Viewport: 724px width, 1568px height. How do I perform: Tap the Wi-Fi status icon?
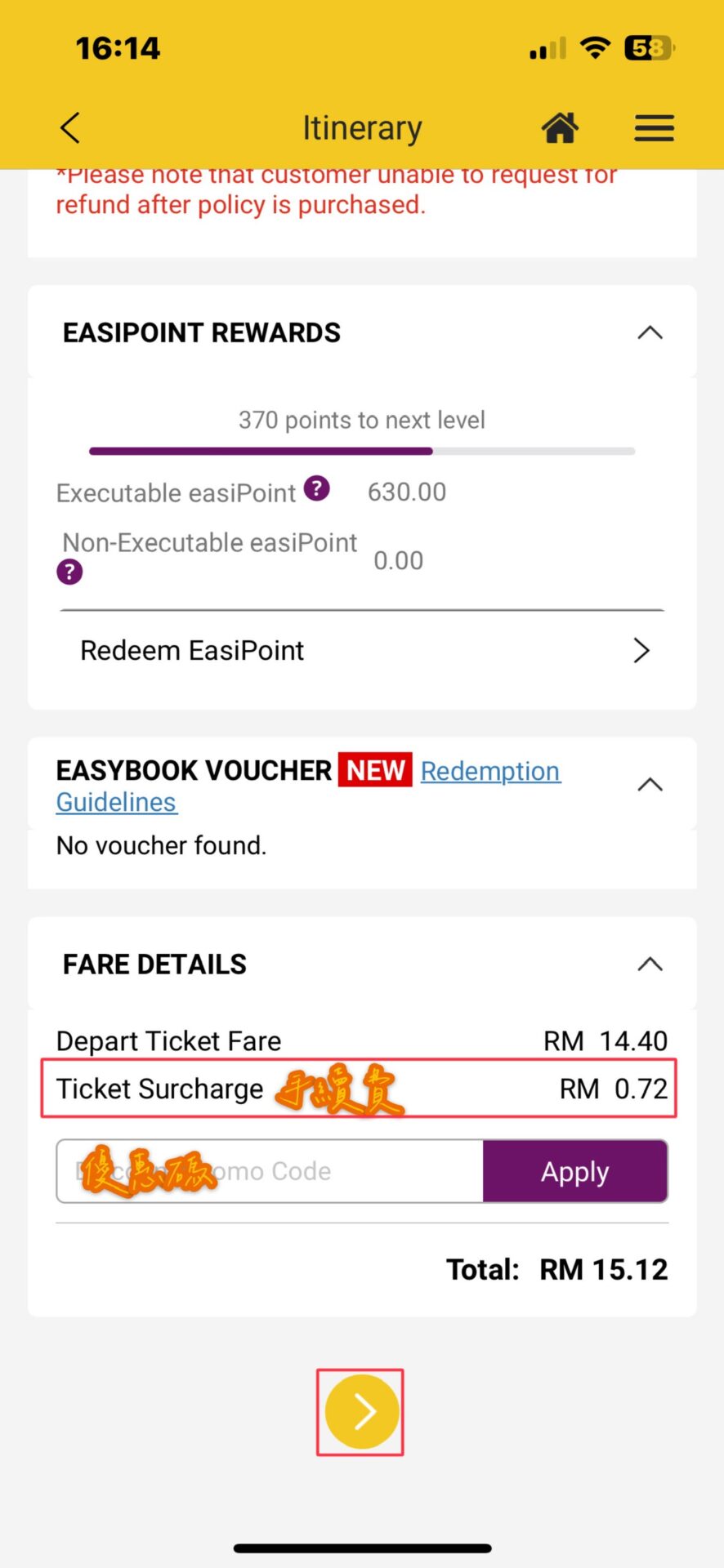pos(596,48)
